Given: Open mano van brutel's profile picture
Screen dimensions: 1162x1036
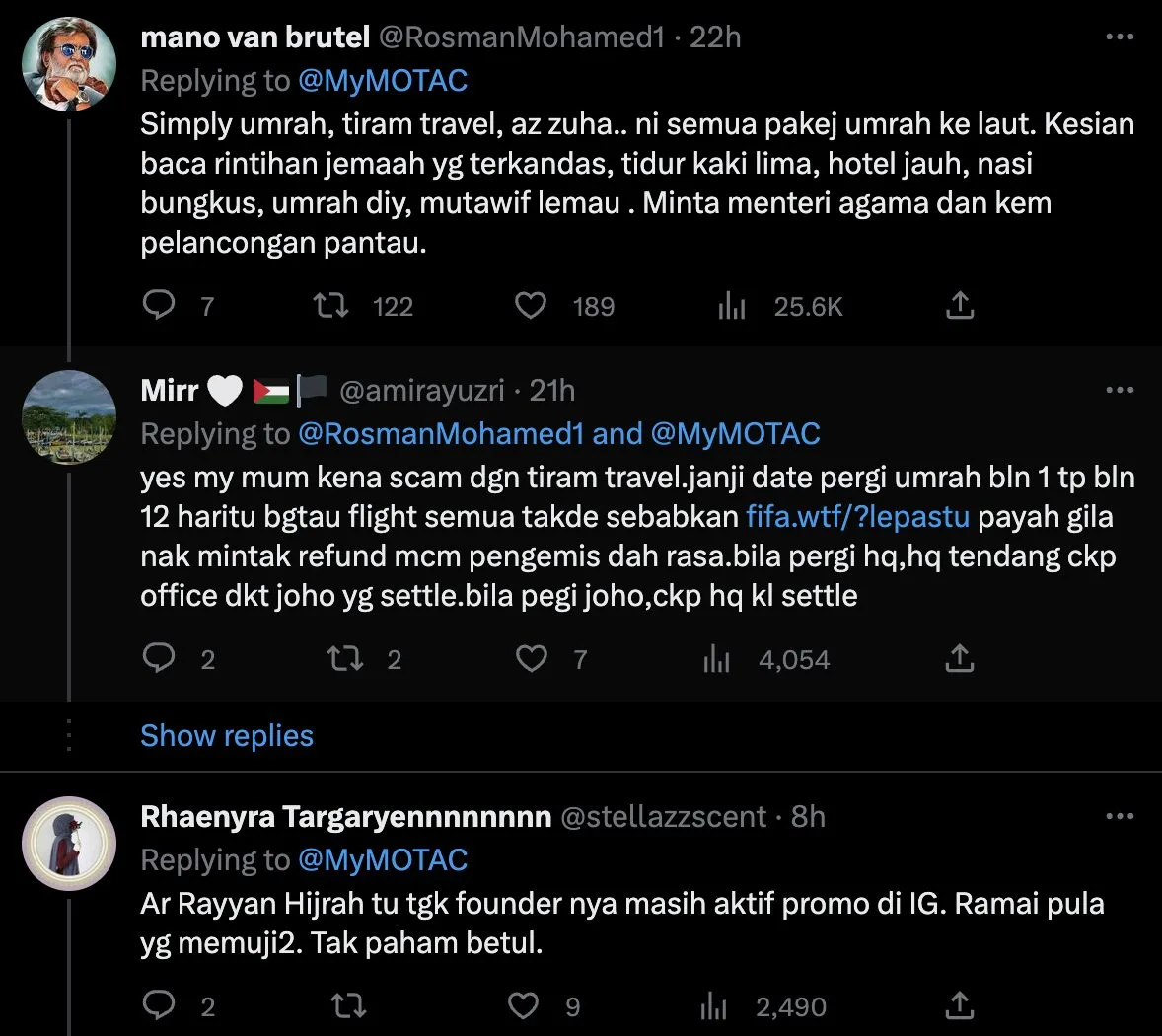Looking at the screenshot, I should click(x=69, y=63).
